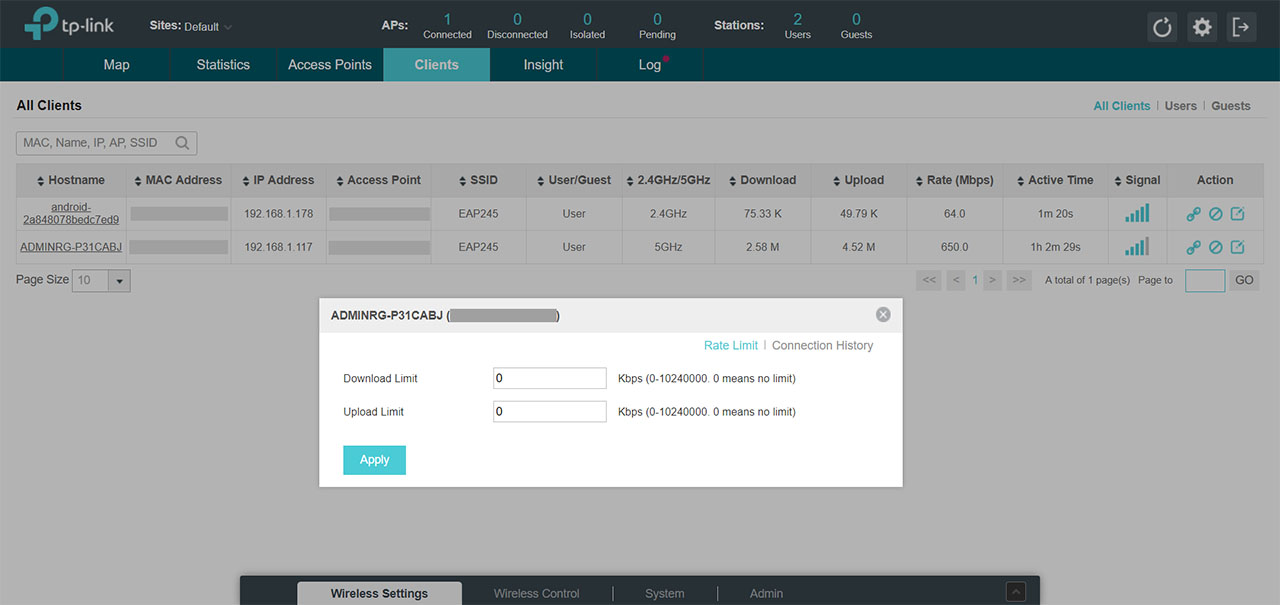Sort clients by Signal column

(1137, 180)
